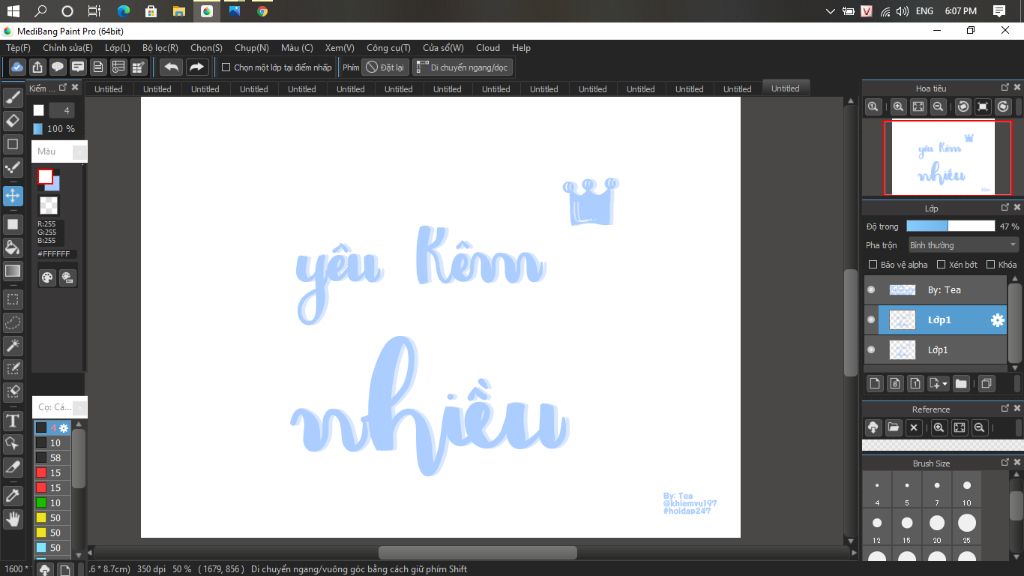Select the Brush tool in left toolbar
Screen dimensions: 1024x576
[x=12, y=98]
